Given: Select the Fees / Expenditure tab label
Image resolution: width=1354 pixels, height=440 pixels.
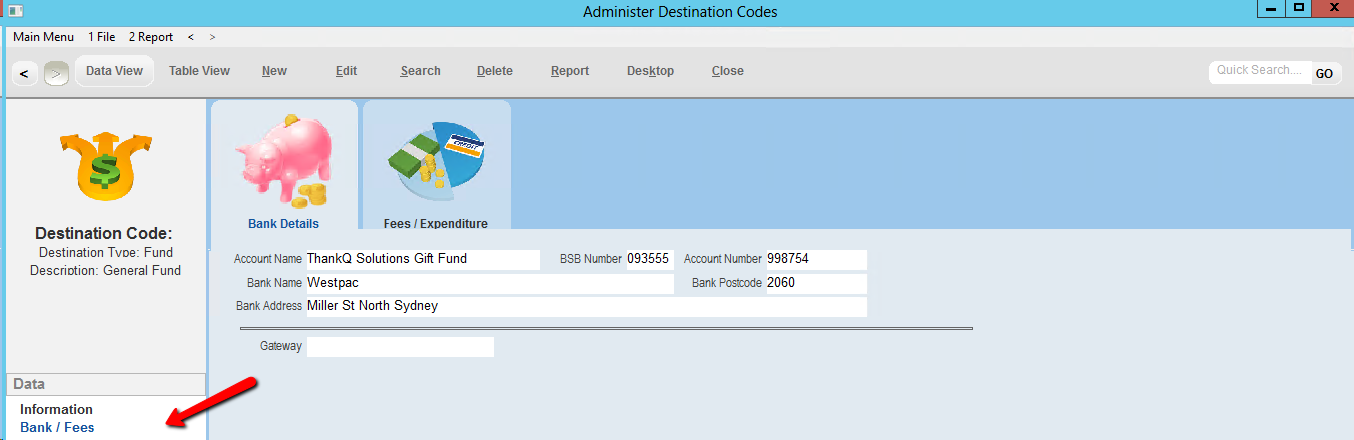Looking at the screenshot, I should pyautogui.click(x=436, y=224).
